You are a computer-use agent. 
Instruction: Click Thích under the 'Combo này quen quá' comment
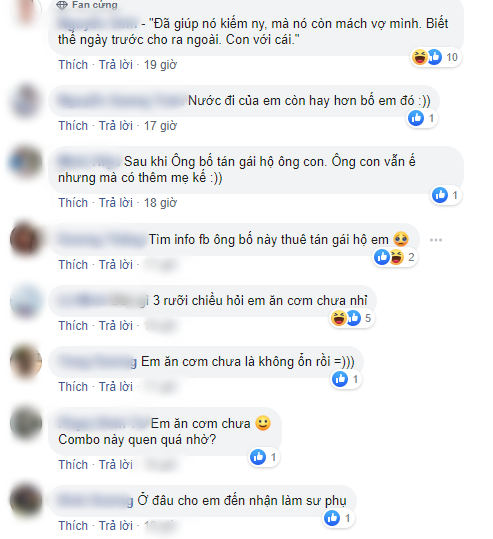click(x=73, y=465)
